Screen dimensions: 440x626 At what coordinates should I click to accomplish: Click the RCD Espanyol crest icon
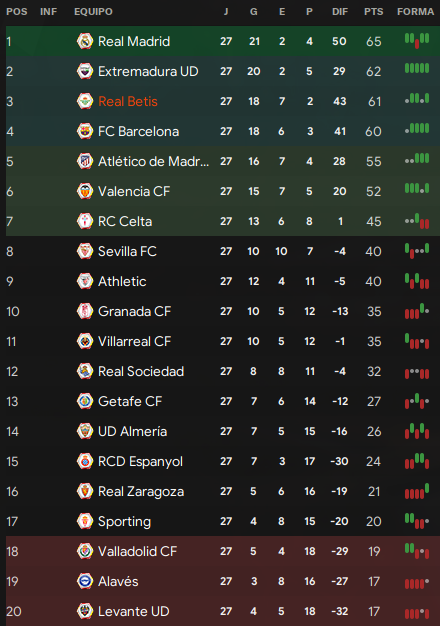point(85,461)
